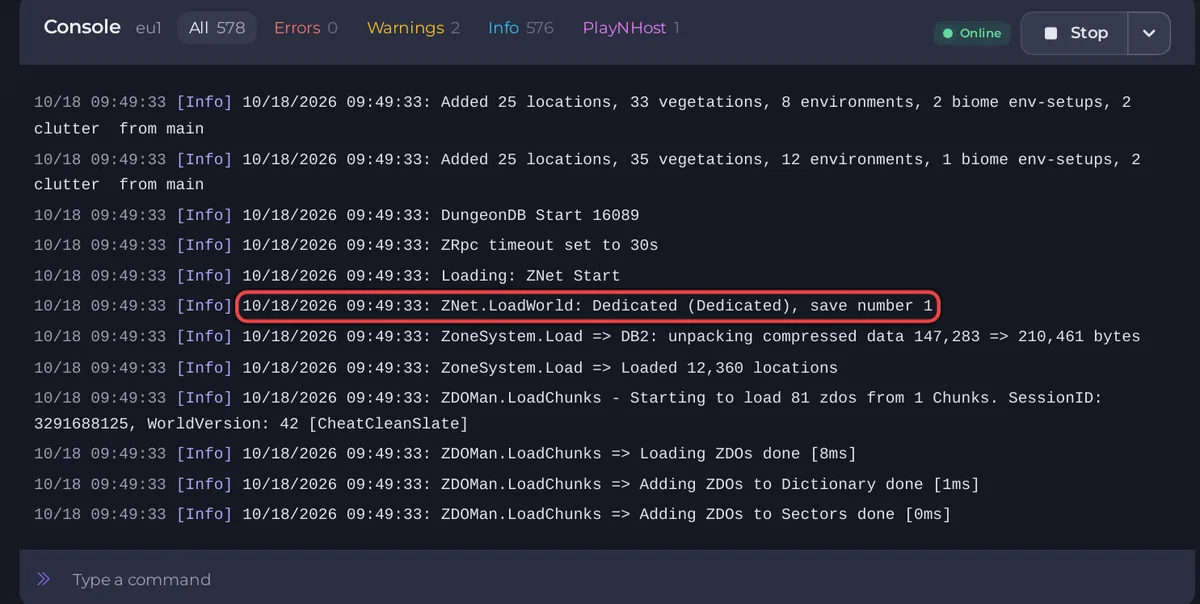The height and width of the screenshot is (604, 1200).
Task: Filter console by Errors 0
Action: [306, 28]
